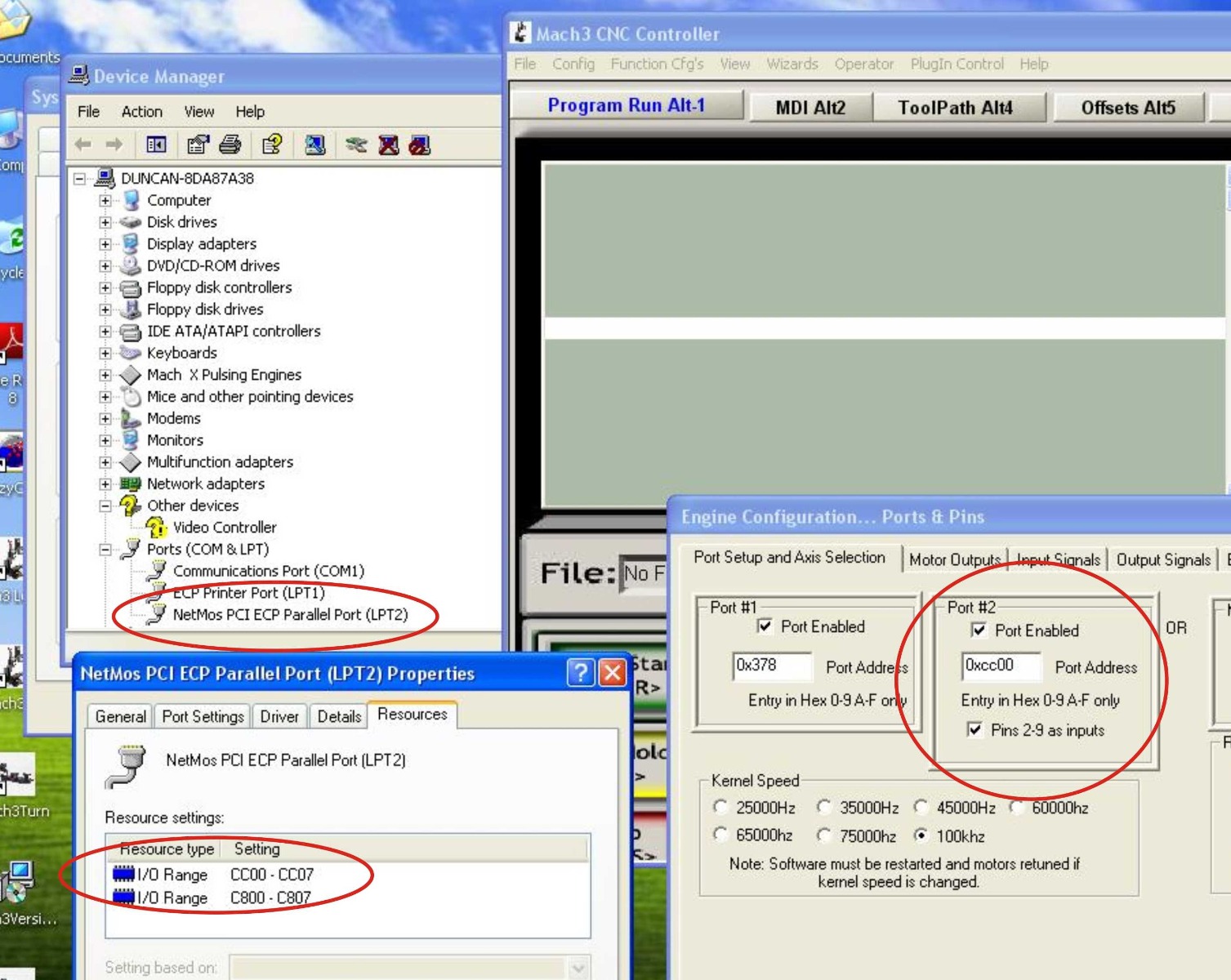Open the Motor Outputs tab

(x=954, y=559)
